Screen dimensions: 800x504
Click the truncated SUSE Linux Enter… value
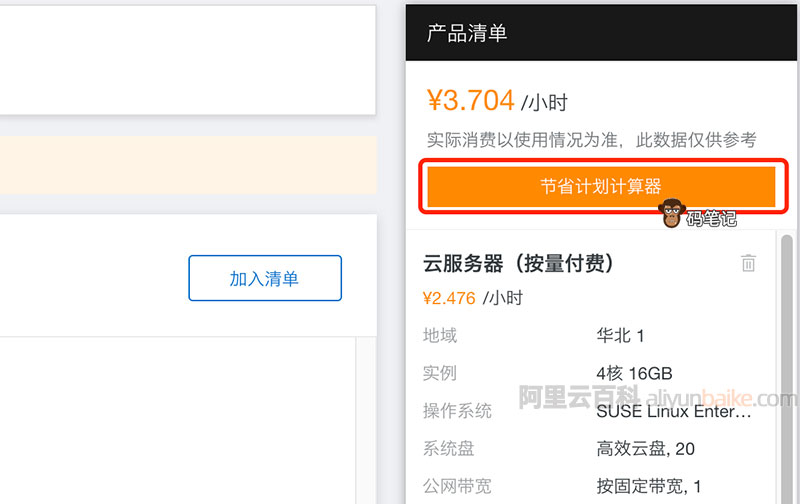pos(673,411)
